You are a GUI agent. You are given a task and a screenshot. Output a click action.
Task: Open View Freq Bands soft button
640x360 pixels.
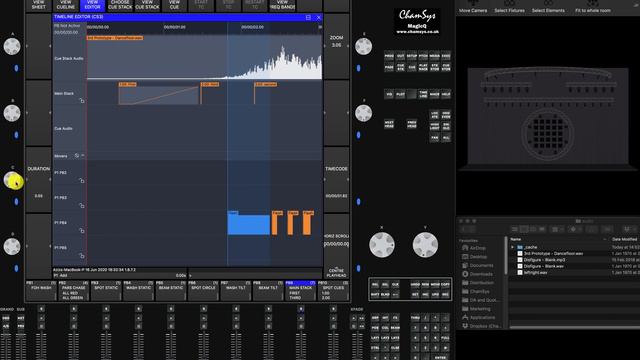point(282,5)
